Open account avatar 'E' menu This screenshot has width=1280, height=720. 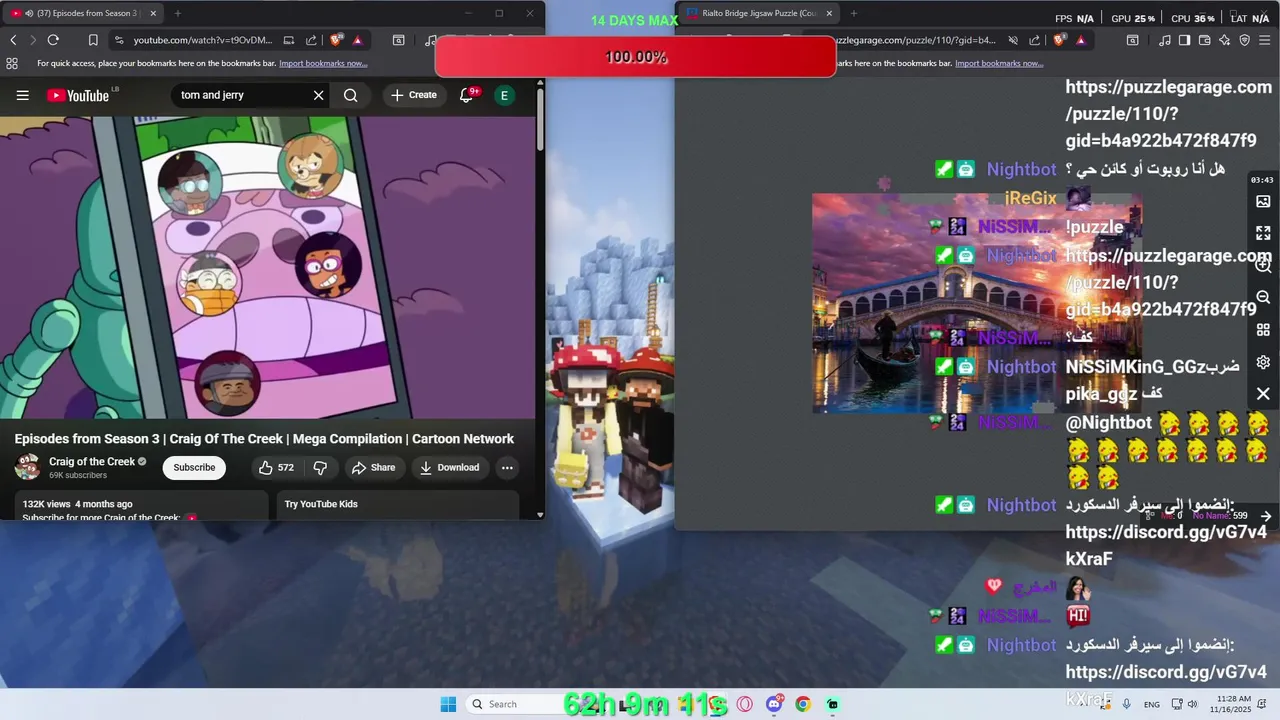[x=504, y=95]
